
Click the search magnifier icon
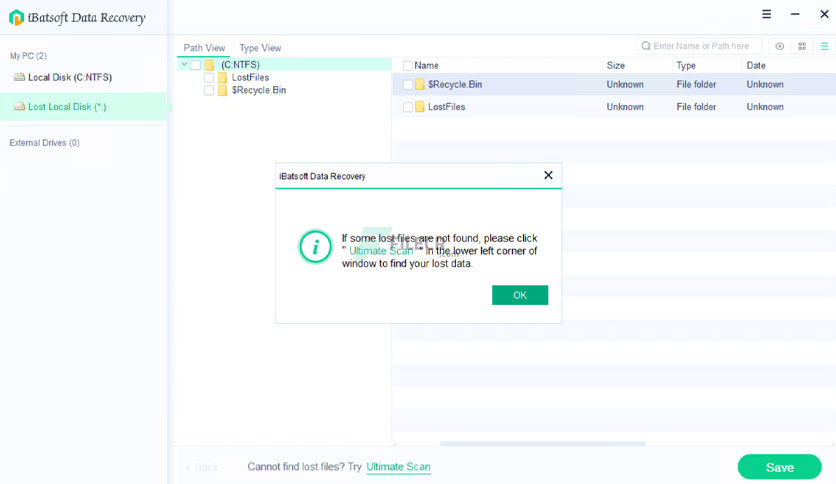coord(646,46)
